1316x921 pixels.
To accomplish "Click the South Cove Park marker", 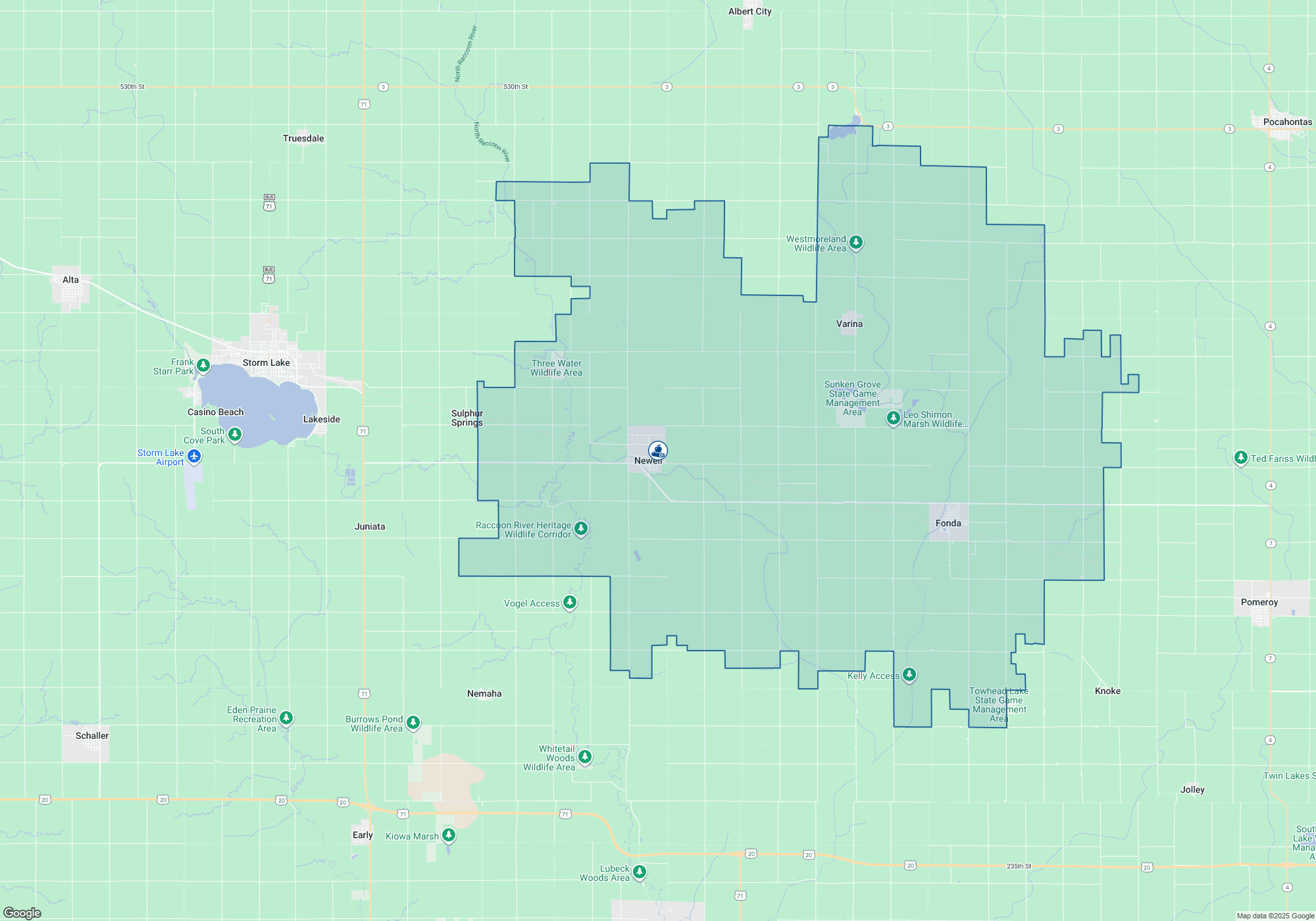I will click(235, 434).
